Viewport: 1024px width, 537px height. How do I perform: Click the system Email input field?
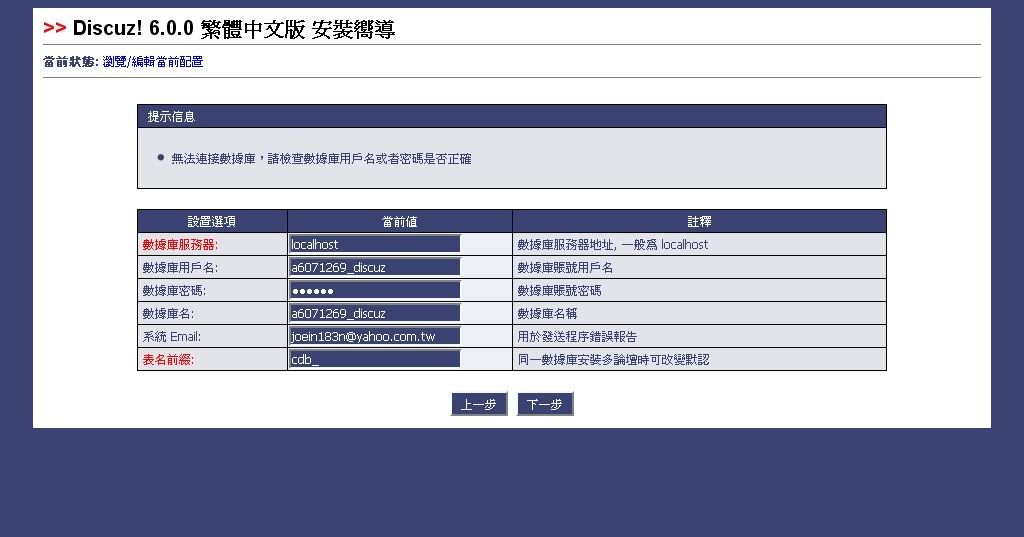tap(375, 336)
